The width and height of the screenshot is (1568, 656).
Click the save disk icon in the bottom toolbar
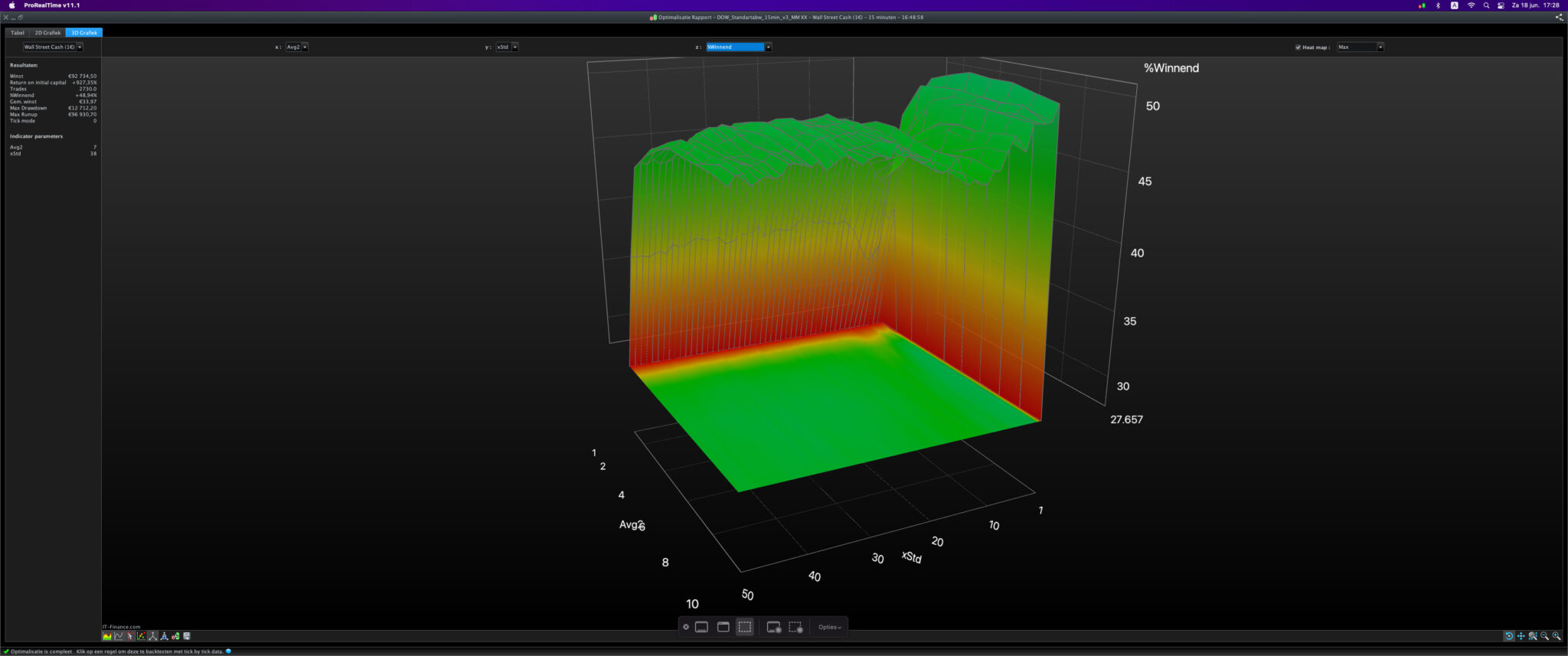187,636
